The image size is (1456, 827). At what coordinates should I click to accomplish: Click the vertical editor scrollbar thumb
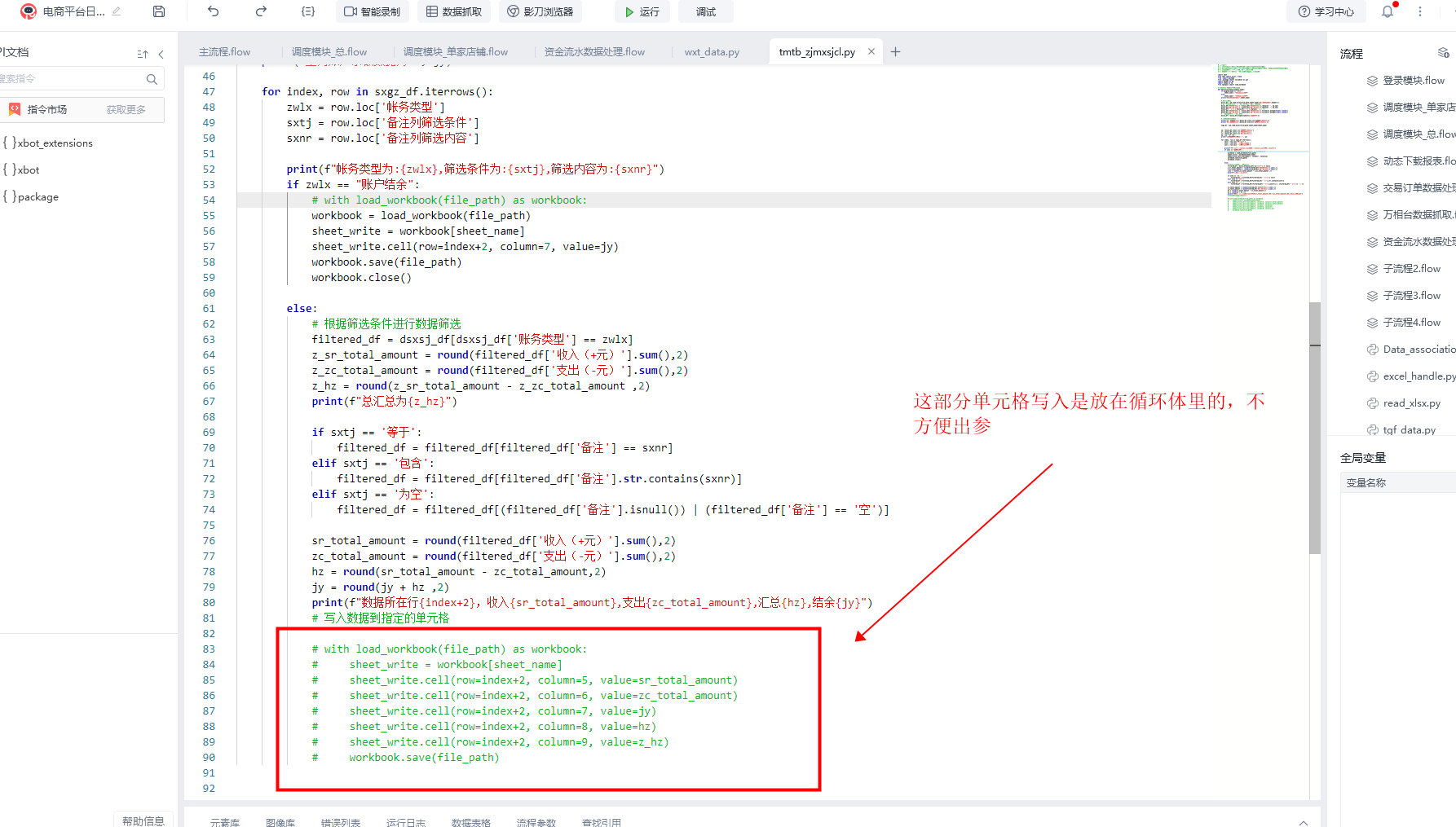click(1315, 428)
